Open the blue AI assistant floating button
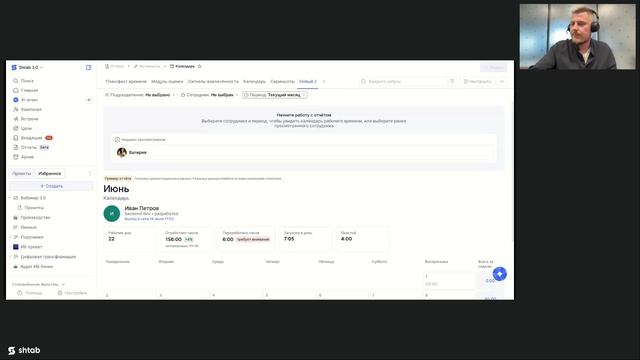Viewport: 640px width, 360px height. [x=500, y=274]
